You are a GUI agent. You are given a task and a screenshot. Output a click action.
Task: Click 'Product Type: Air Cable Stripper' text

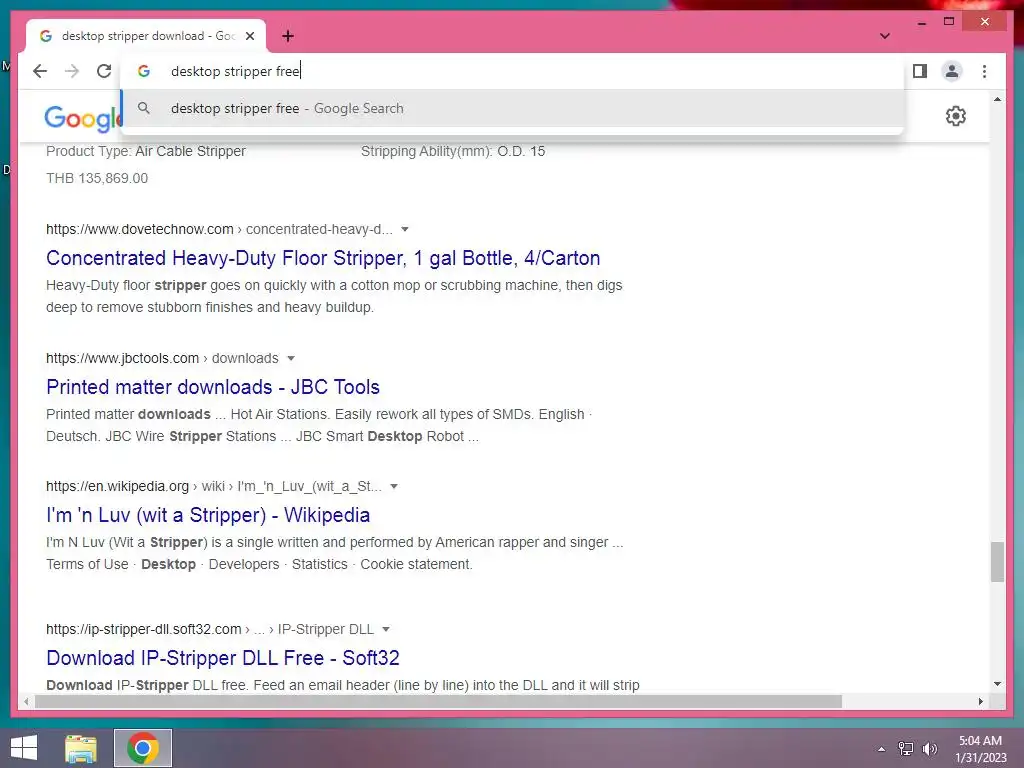[x=146, y=152]
